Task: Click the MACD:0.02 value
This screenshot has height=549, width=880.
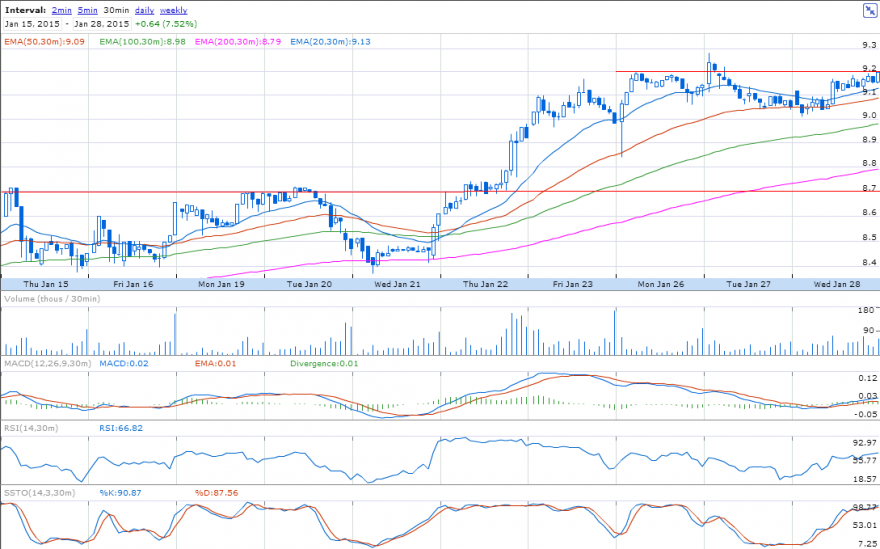Action: point(124,363)
